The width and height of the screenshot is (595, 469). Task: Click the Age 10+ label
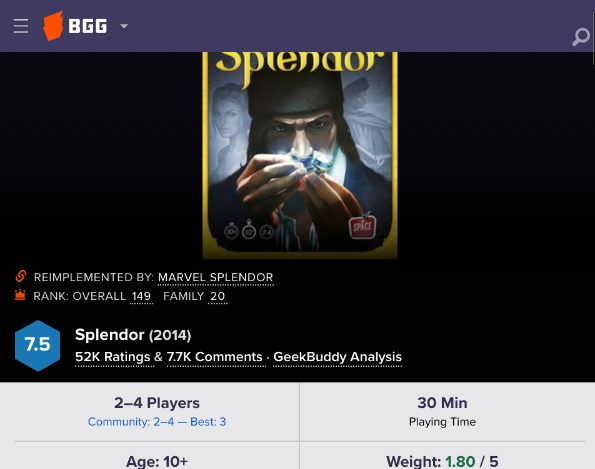tap(157, 461)
